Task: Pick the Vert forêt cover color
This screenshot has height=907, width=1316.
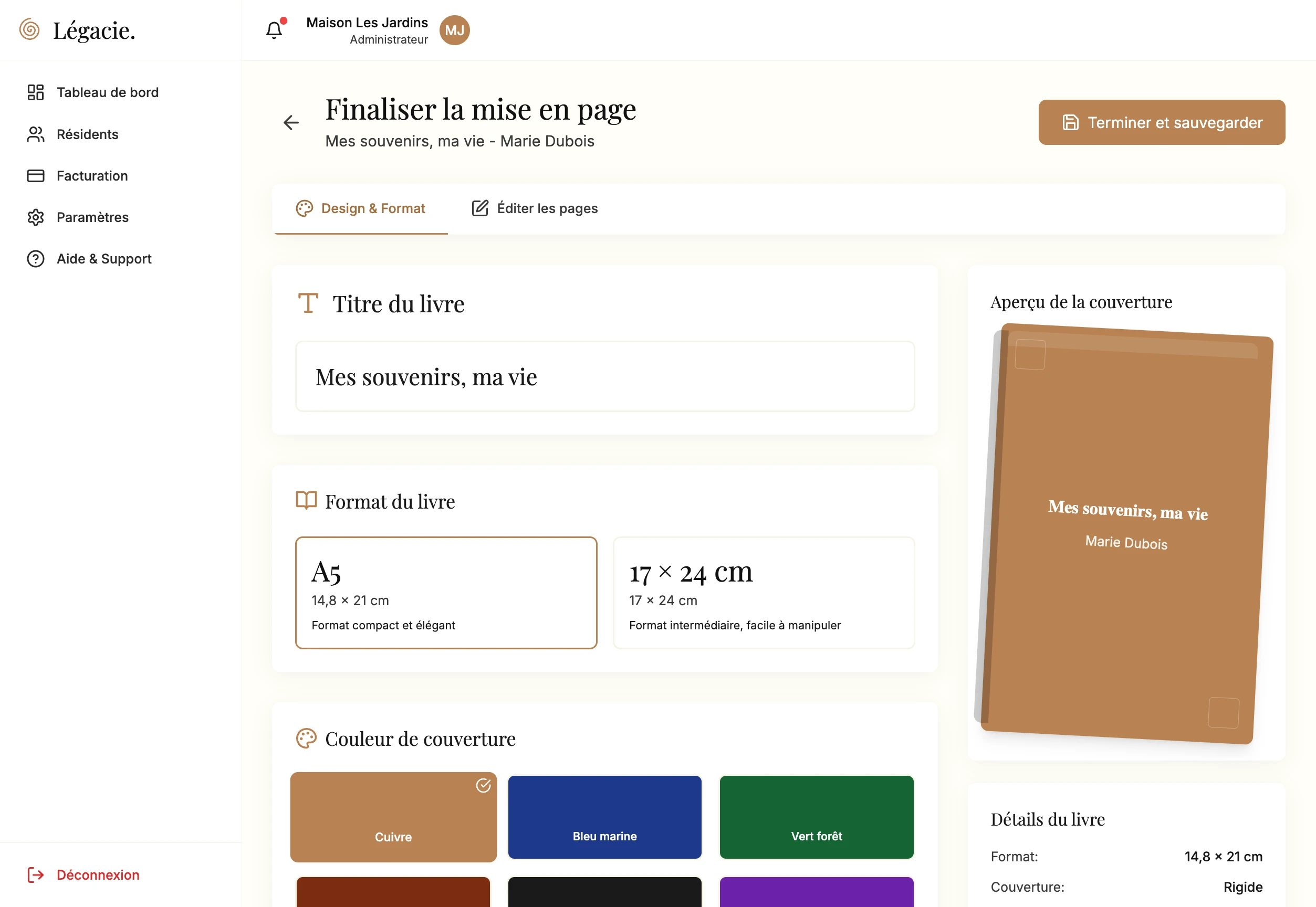Action: coord(816,817)
